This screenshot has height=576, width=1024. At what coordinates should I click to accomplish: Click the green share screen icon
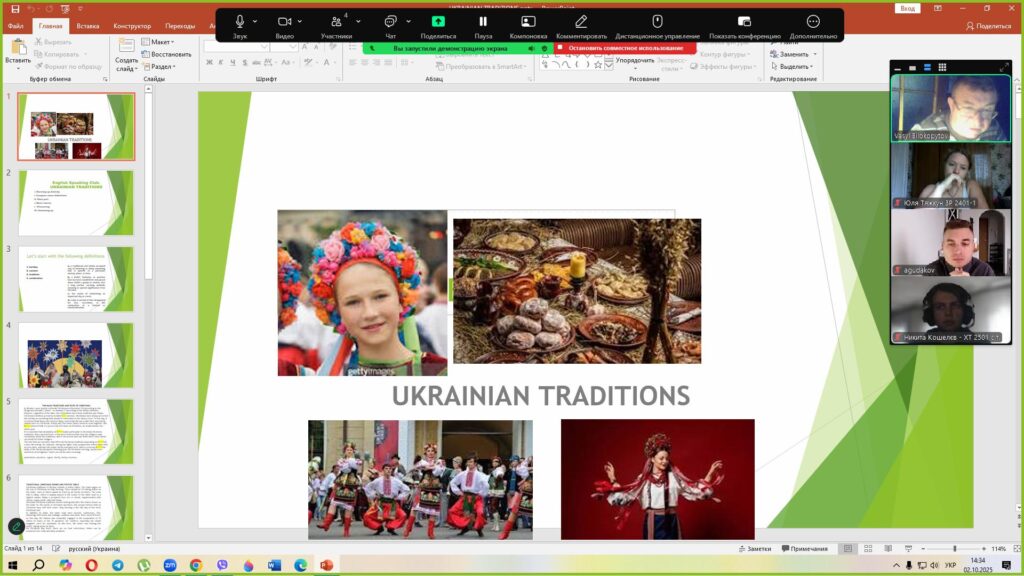coord(438,21)
